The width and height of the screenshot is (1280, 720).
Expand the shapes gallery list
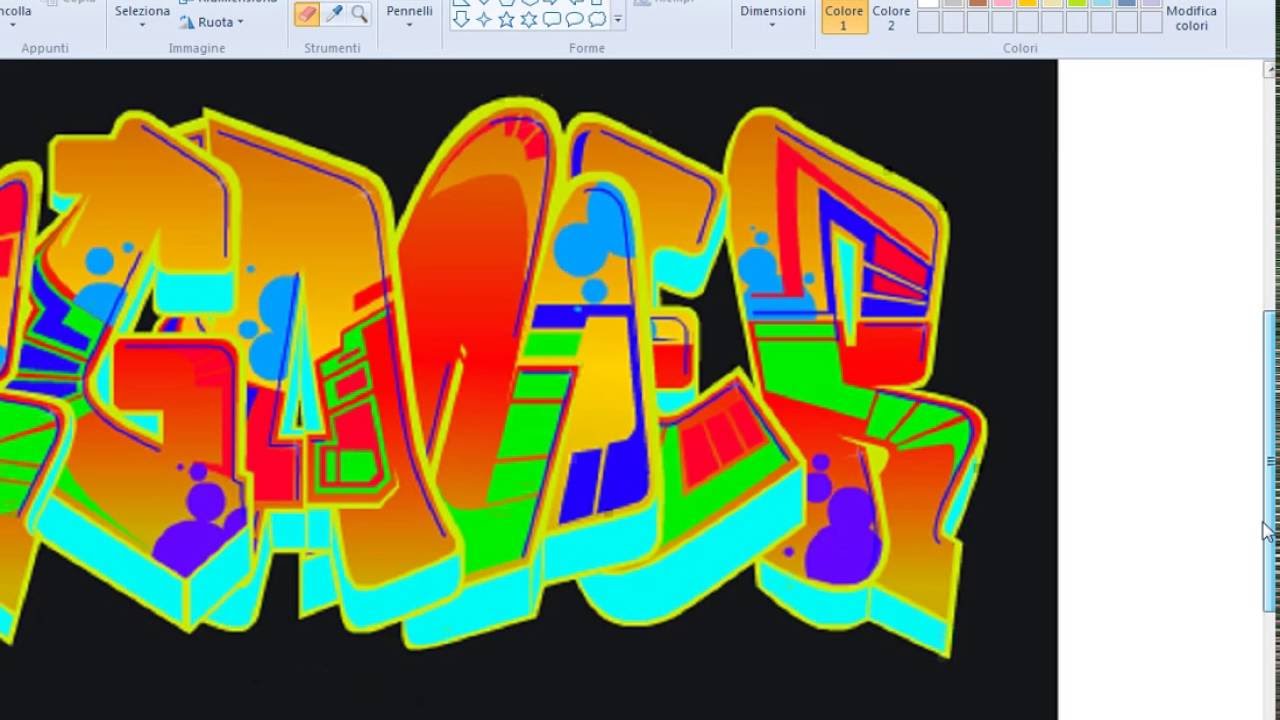(617, 19)
